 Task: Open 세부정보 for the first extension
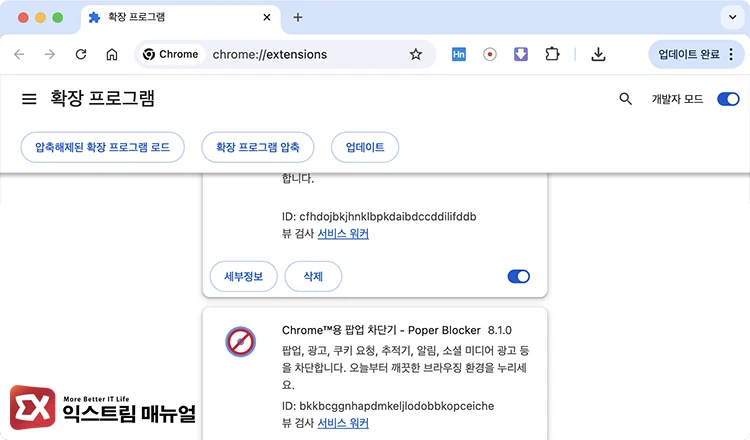click(x=243, y=276)
